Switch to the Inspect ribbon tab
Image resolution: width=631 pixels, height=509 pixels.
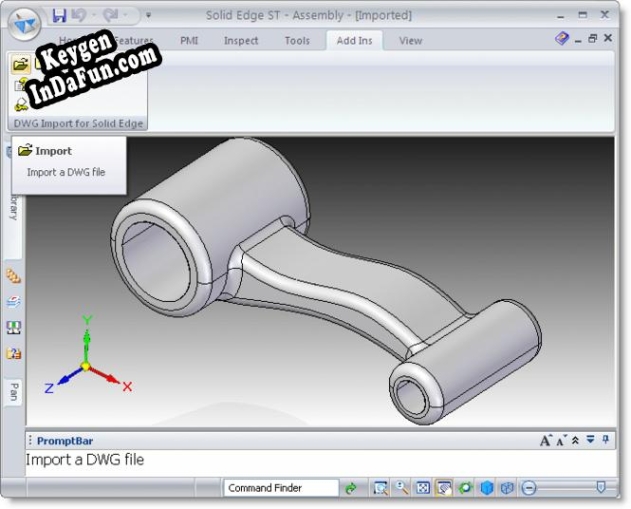click(241, 41)
